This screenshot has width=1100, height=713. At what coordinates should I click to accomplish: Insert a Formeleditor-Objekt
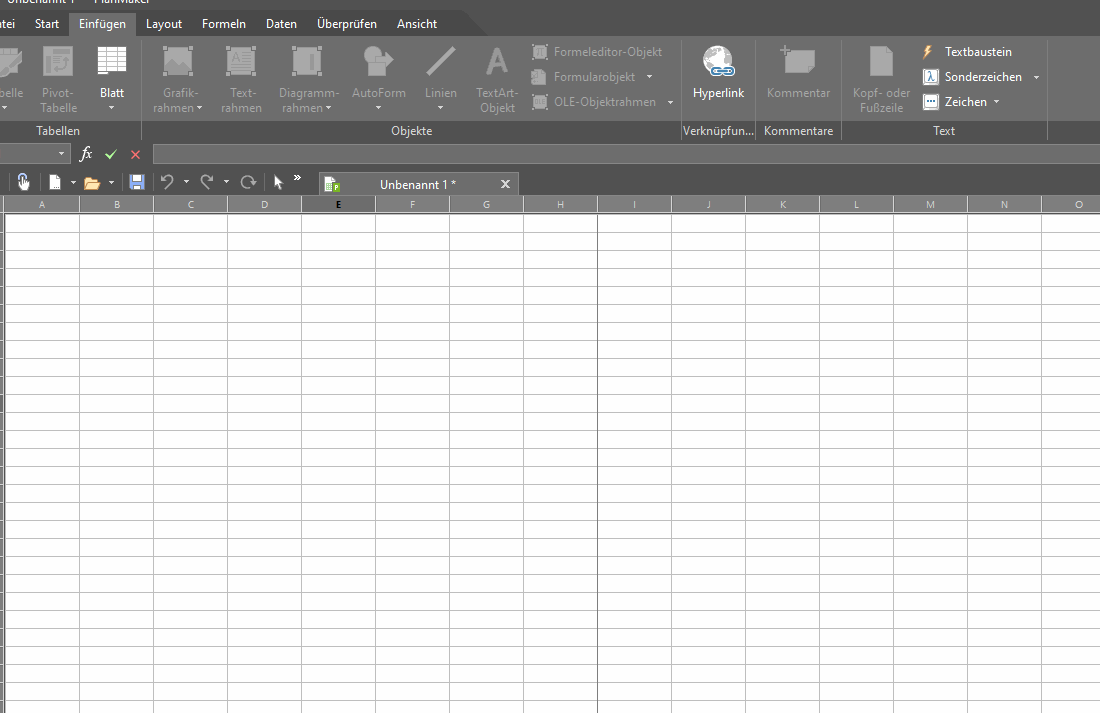pyautogui.click(x=598, y=52)
